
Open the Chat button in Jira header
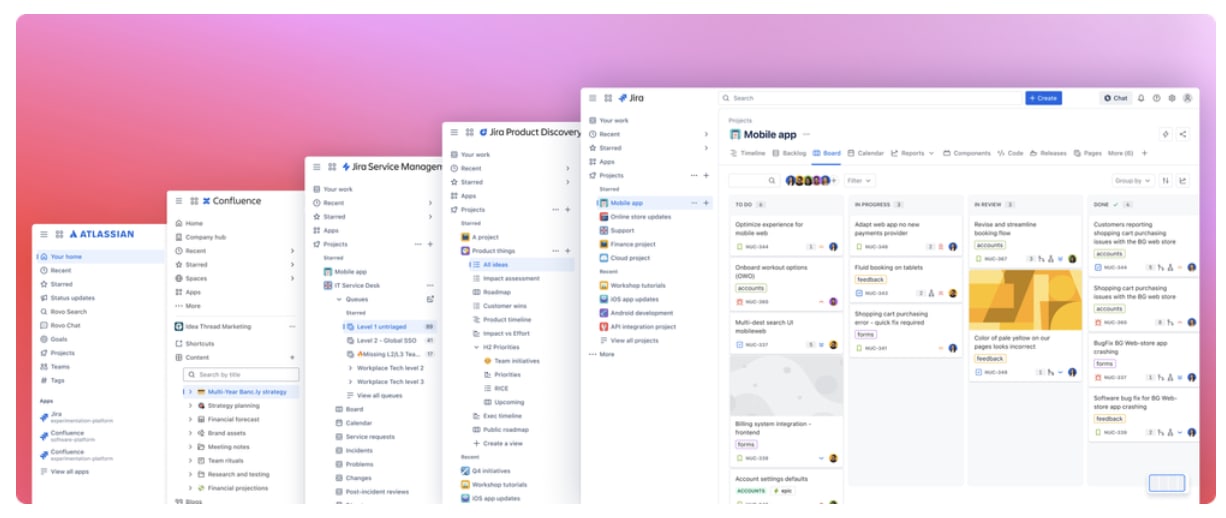tap(1116, 98)
